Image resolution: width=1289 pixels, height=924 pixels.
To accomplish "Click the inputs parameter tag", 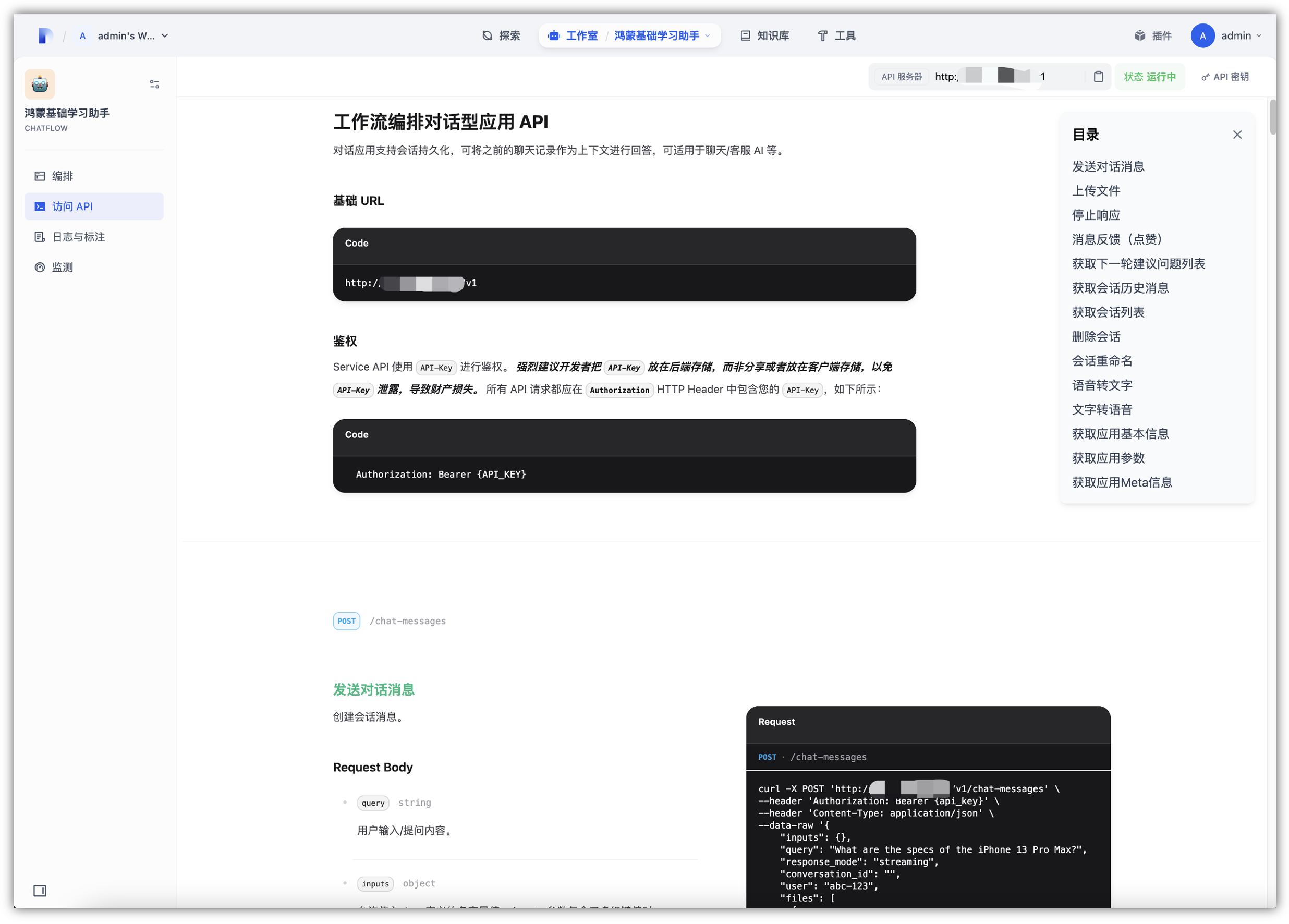I will tap(375, 884).
